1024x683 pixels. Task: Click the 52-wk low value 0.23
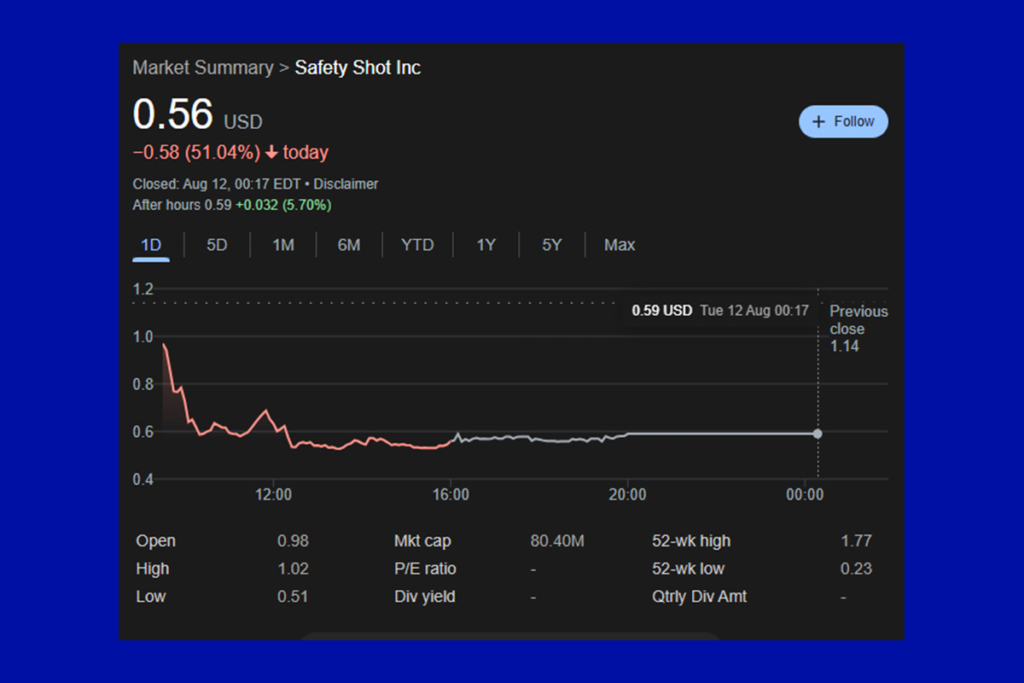tap(856, 569)
